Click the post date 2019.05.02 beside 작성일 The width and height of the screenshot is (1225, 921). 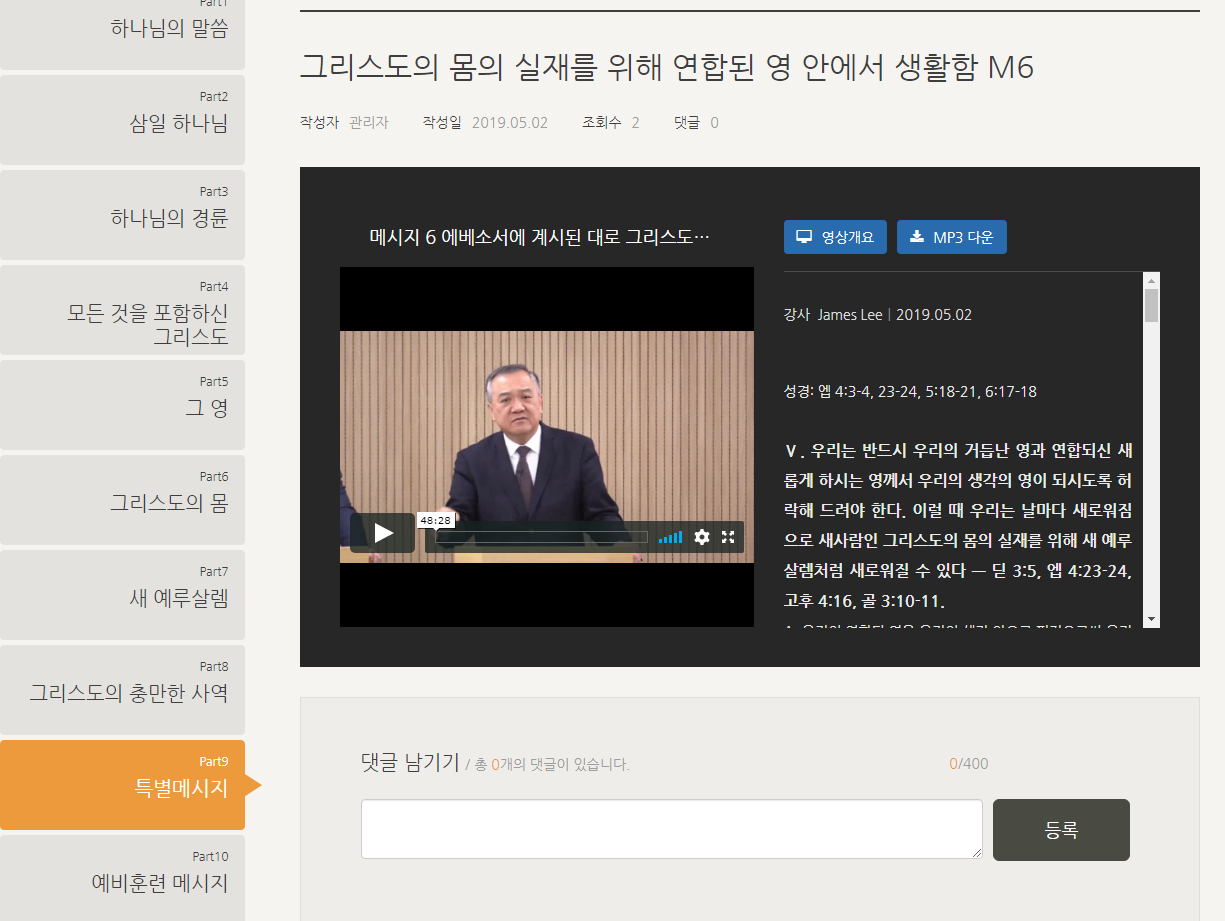pos(510,123)
